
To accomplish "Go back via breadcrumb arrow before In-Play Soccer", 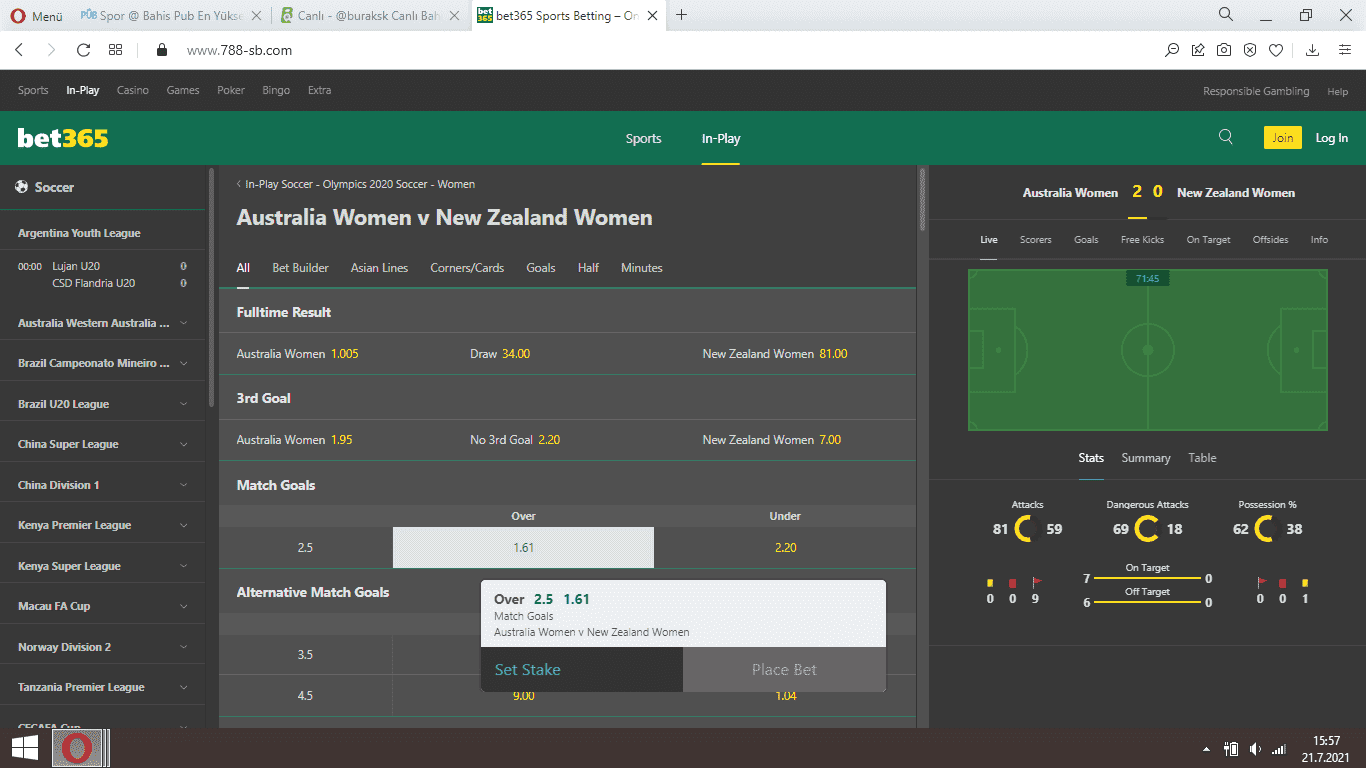I will [239, 184].
